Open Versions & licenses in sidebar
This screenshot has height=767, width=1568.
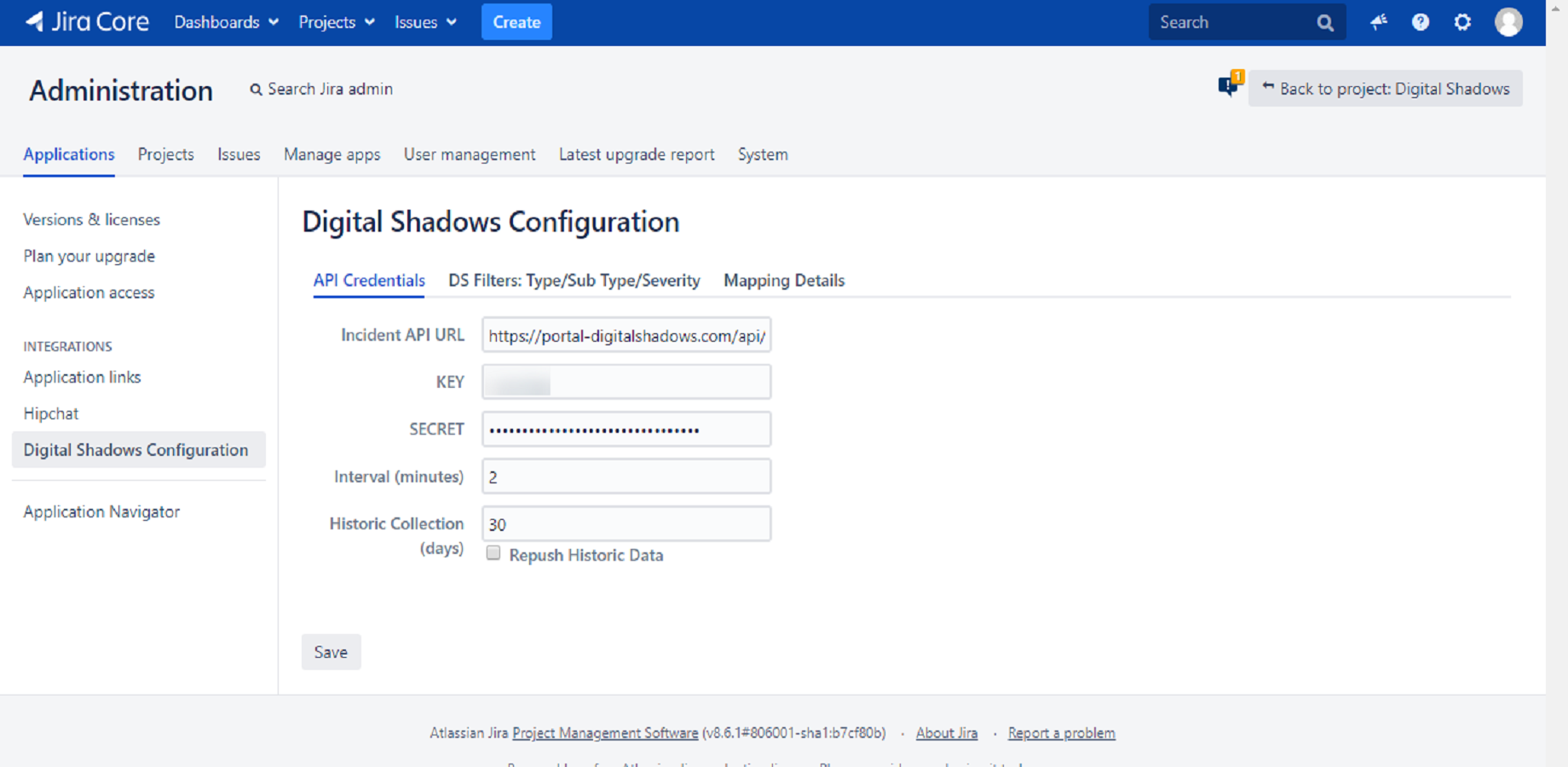click(x=92, y=220)
